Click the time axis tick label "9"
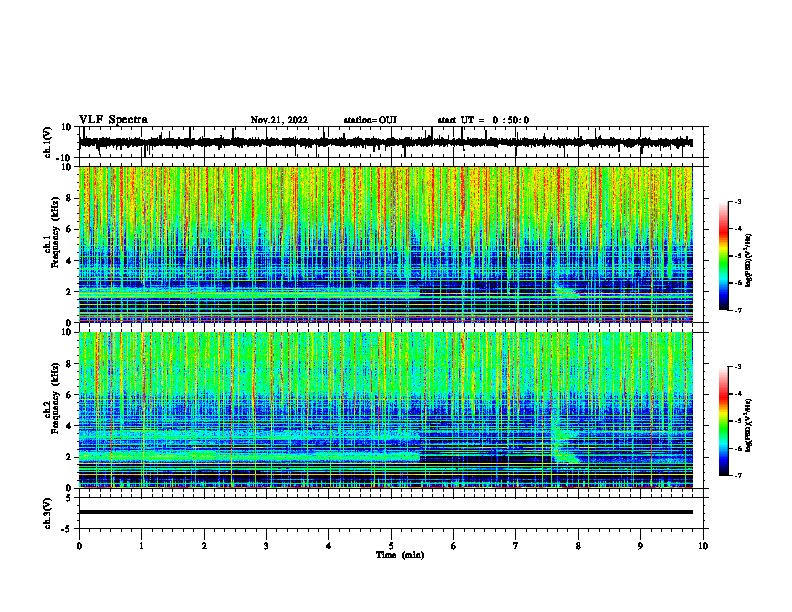This screenshot has height=612, width=792. (x=640, y=546)
